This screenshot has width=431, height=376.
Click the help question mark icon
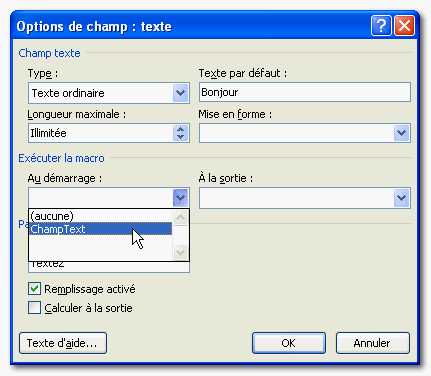click(x=381, y=25)
